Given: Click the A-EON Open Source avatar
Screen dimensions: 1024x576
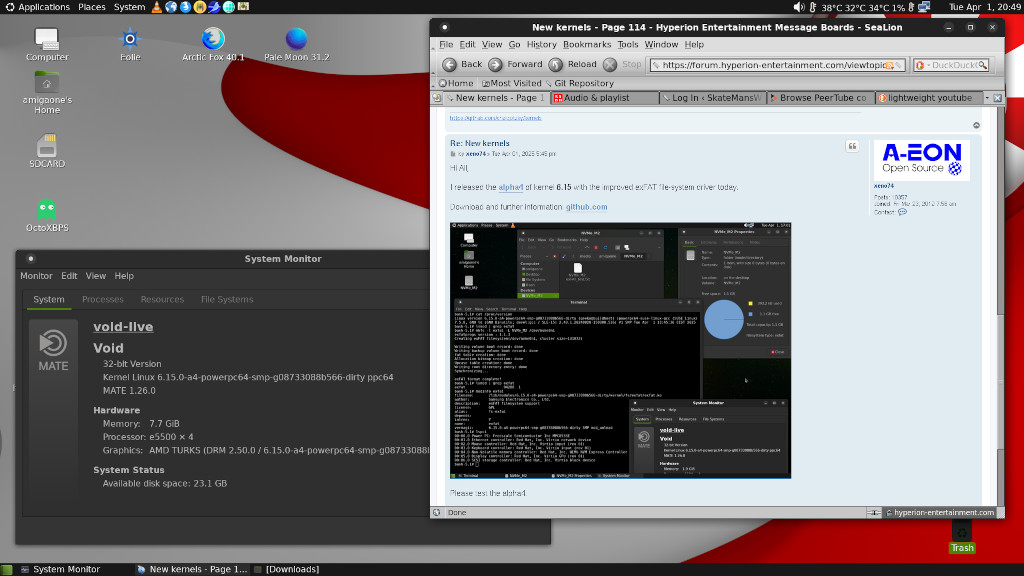Looking at the screenshot, I should [x=921, y=160].
